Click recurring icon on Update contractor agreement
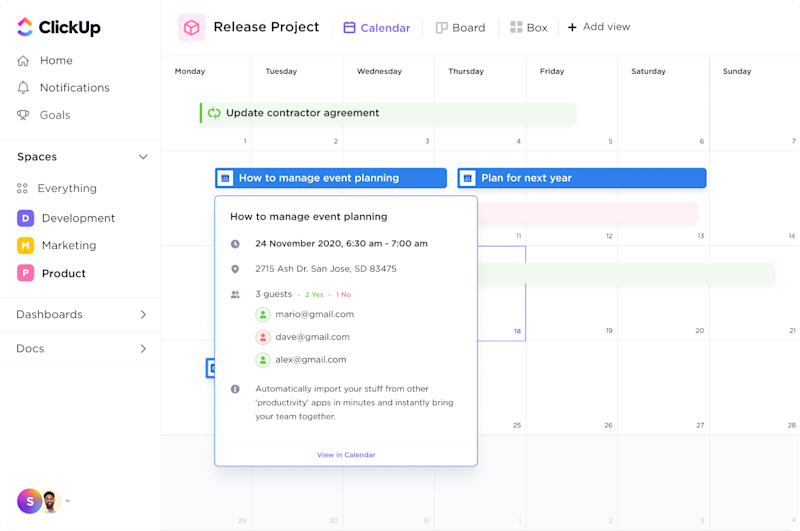 (214, 113)
